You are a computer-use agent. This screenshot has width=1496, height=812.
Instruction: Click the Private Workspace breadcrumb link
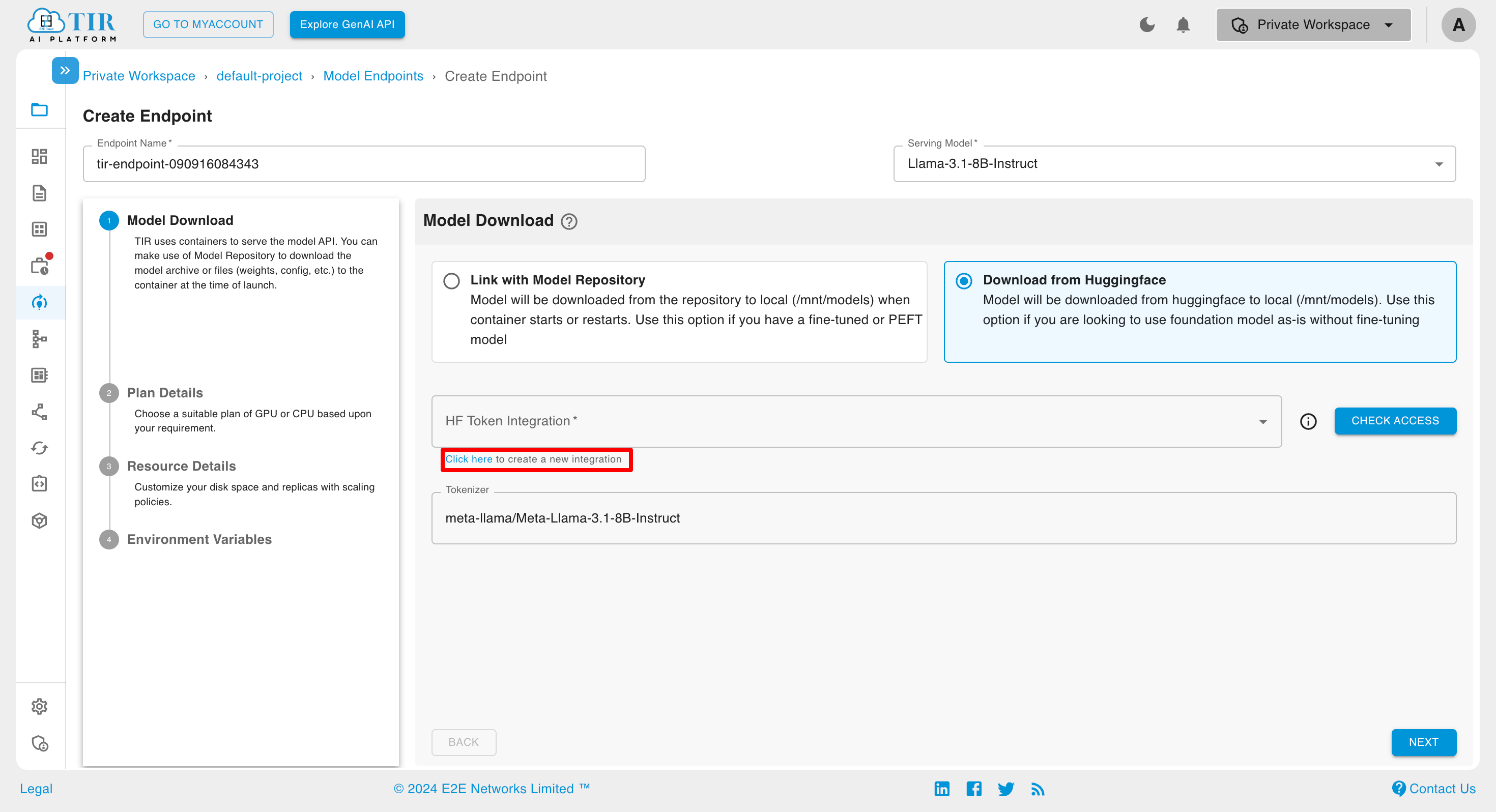click(138, 75)
